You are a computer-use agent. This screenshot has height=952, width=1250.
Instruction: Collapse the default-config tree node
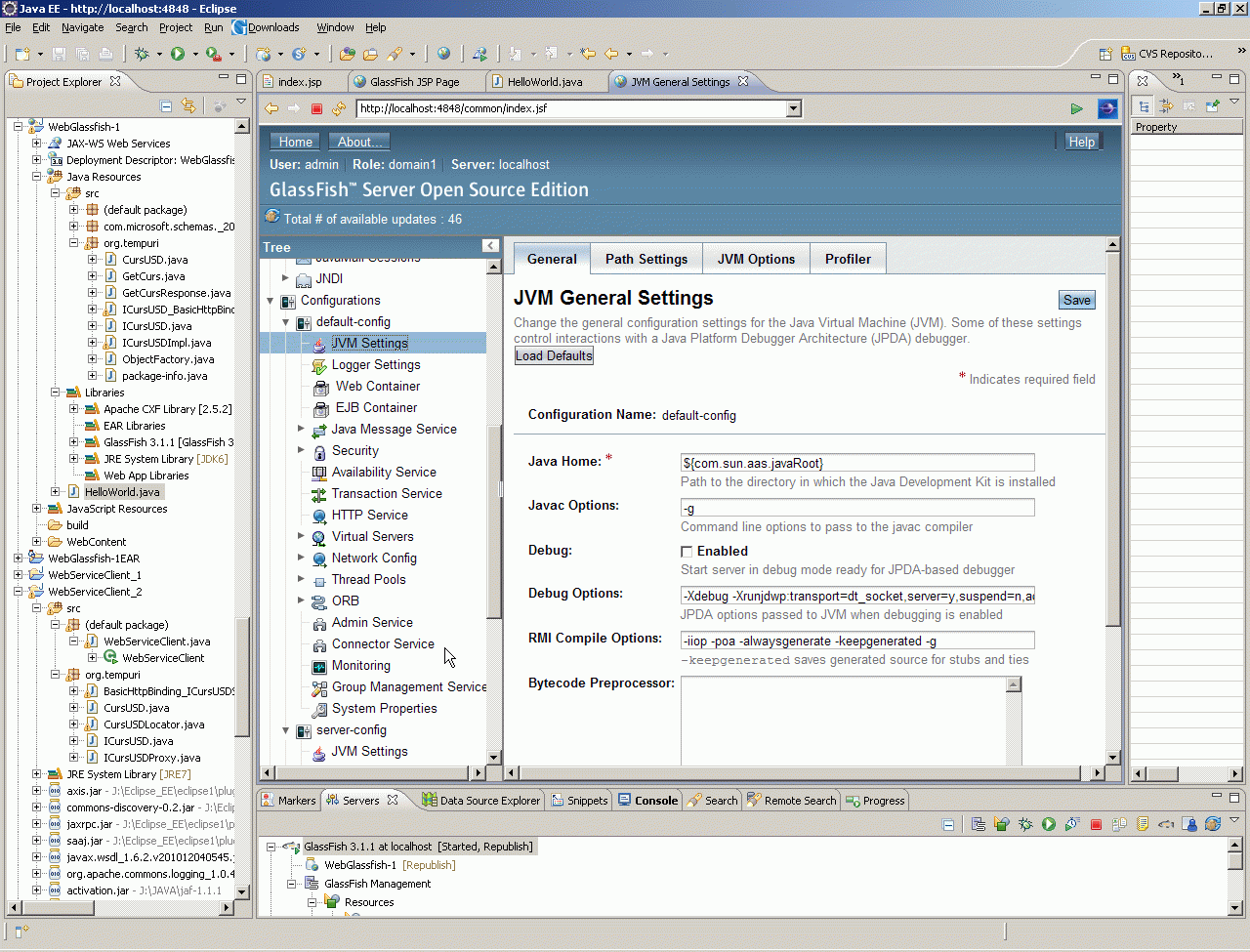point(286,322)
